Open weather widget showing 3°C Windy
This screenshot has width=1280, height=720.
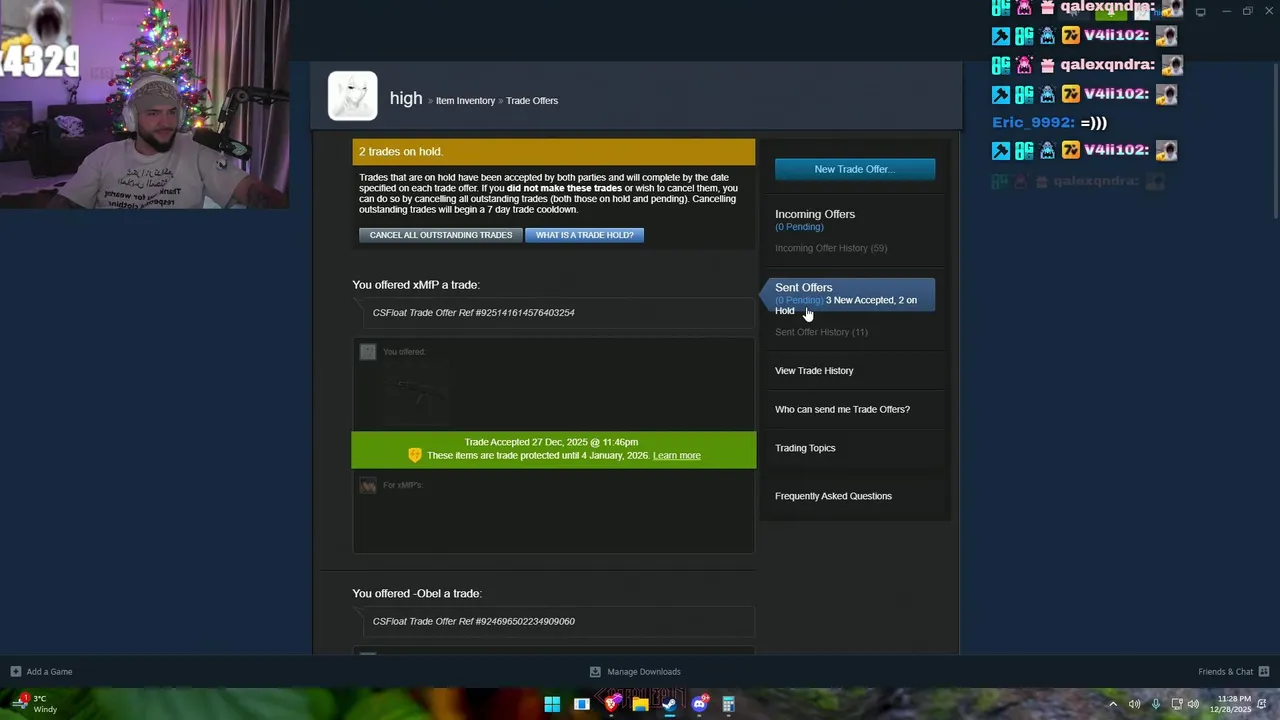33,704
